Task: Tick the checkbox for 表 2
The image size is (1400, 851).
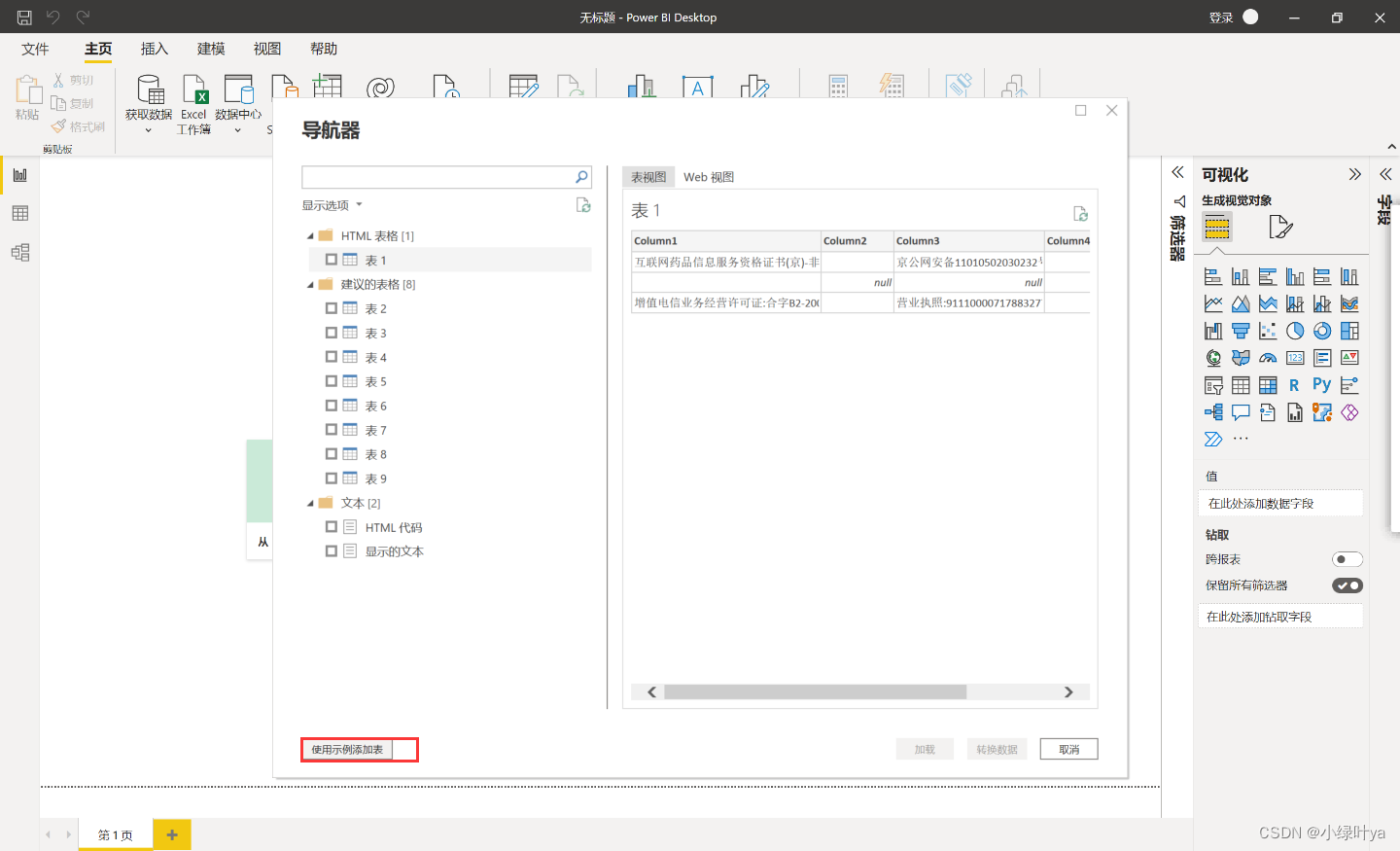Action: [x=332, y=308]
